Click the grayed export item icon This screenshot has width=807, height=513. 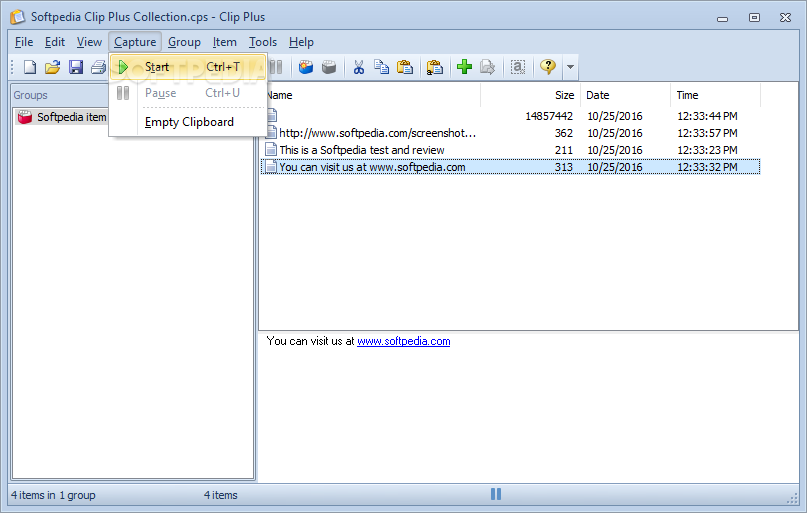point(487,67)
